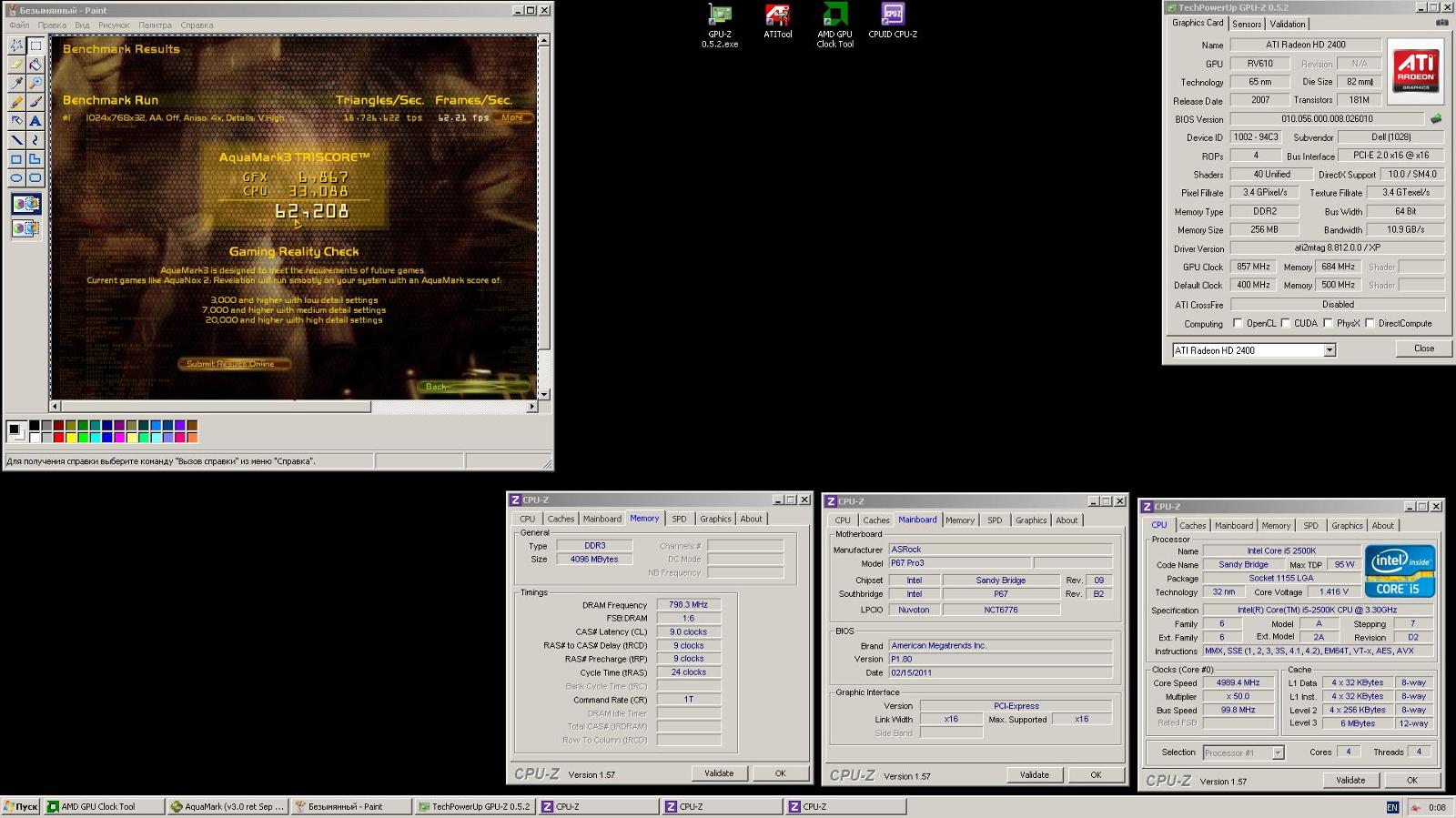This screenshot has height=818, width=1456.
Task: Open the Graphics tab in the CPU-Z Mainboard window
Action: pos(1030,520)
